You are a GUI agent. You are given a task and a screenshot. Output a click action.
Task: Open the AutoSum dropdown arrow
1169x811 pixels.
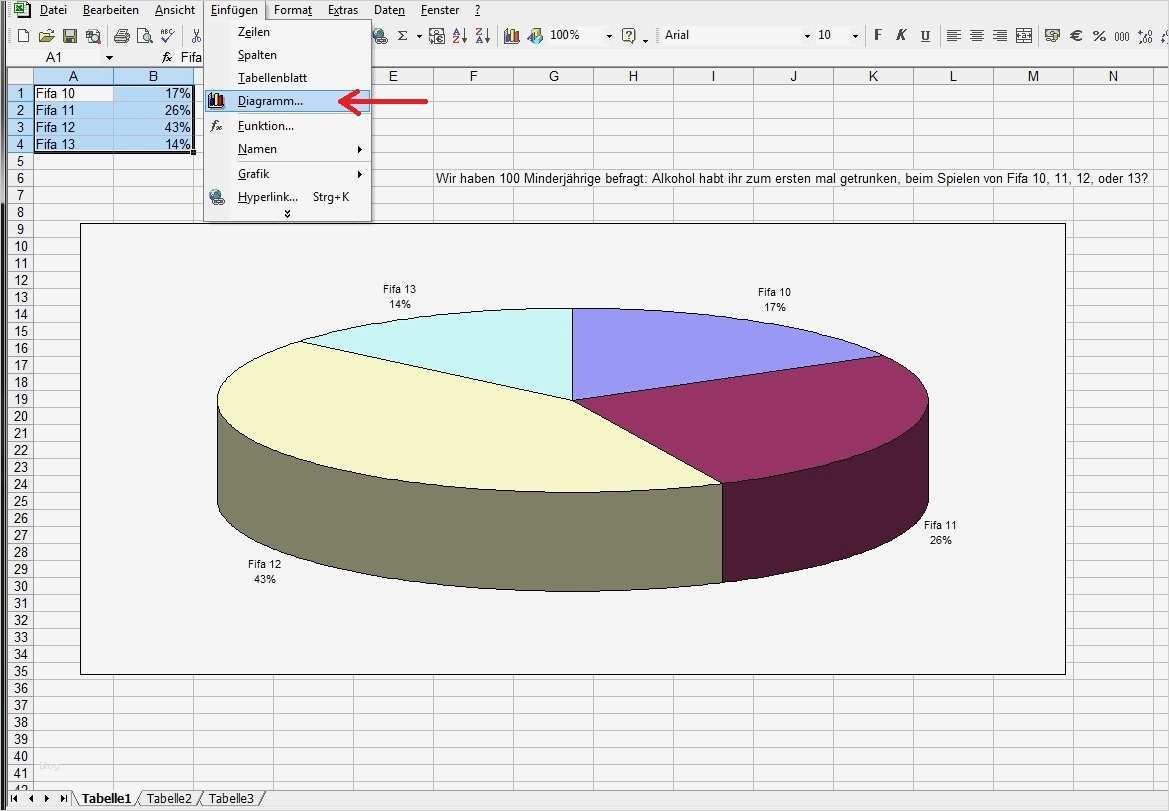(419, 36)
